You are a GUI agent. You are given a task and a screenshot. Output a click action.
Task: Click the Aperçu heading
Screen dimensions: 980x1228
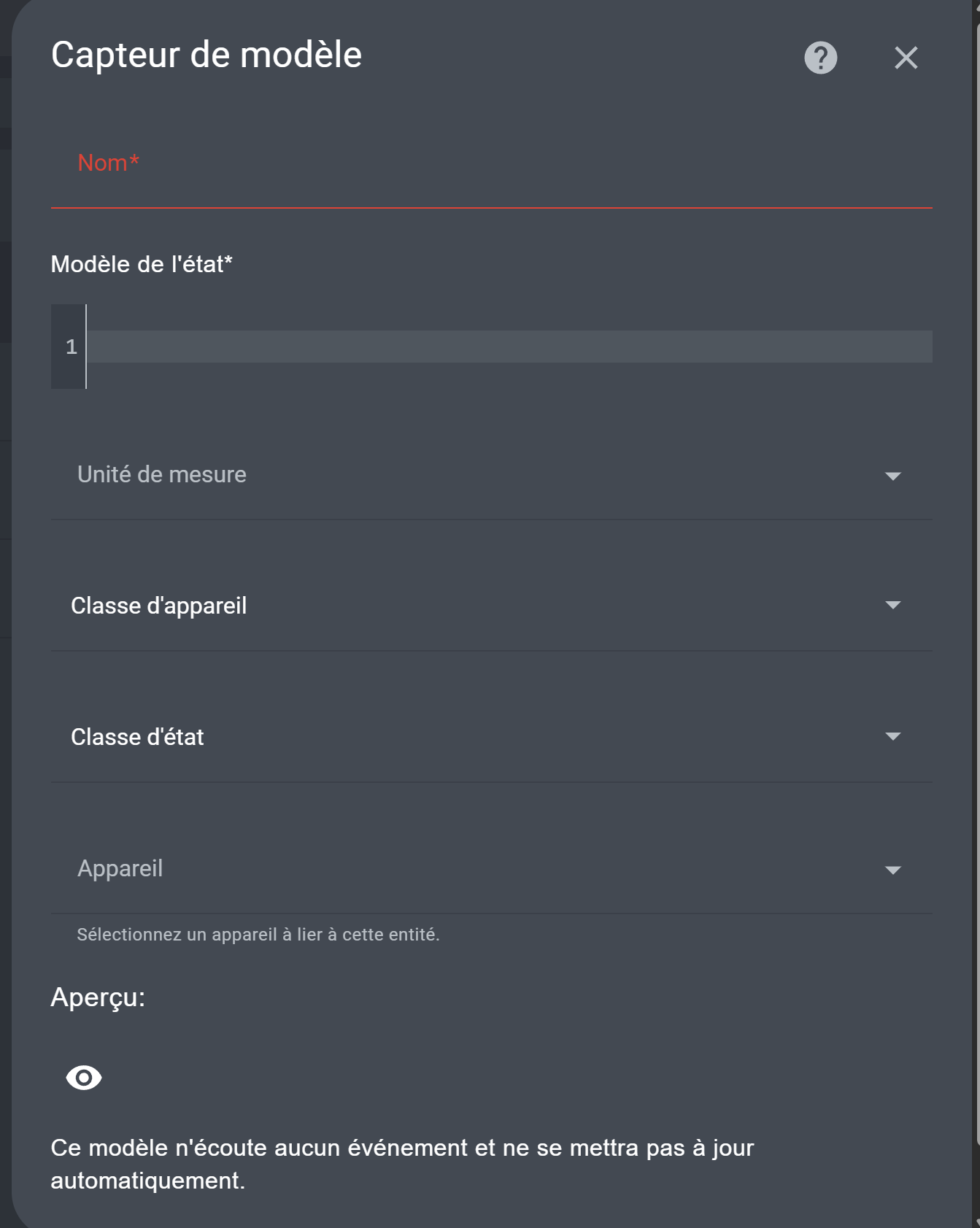click(x=98, y=997)
